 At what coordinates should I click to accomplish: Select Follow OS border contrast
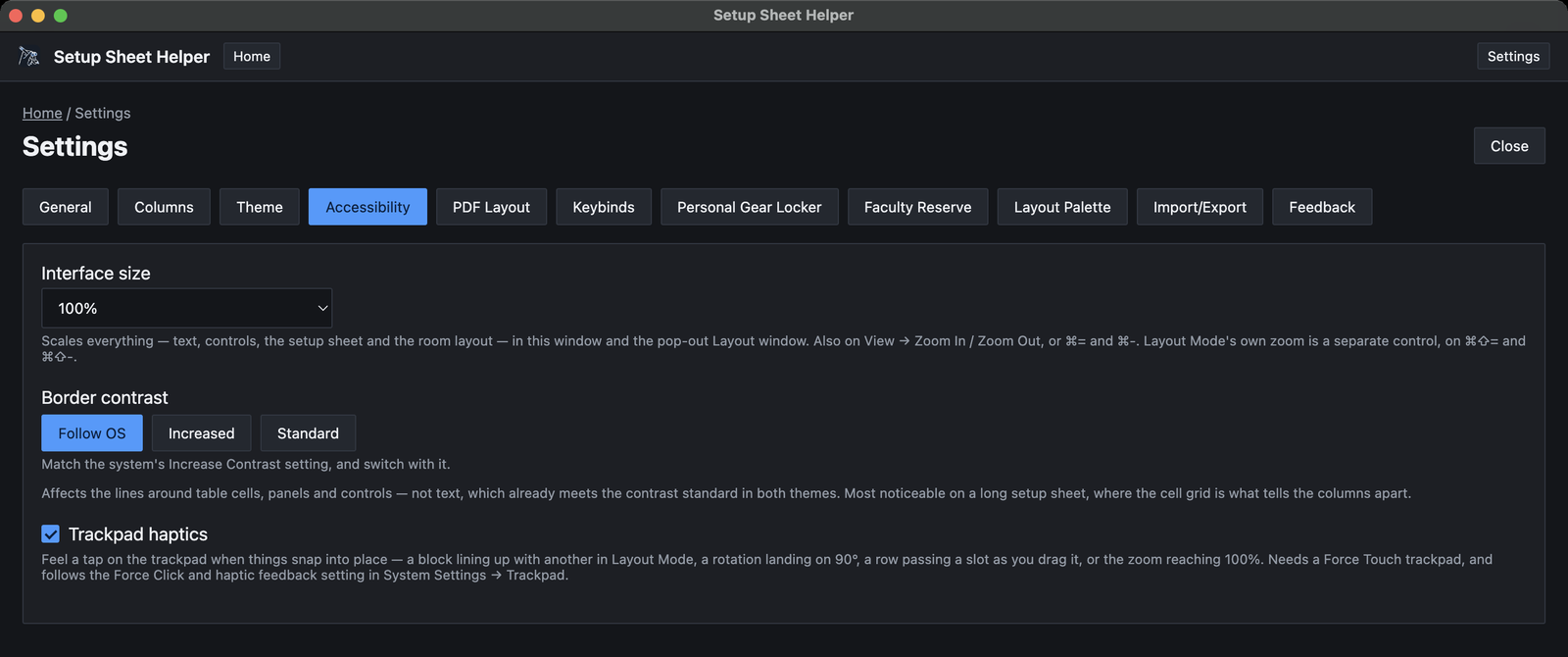click(x=92, y=433)
